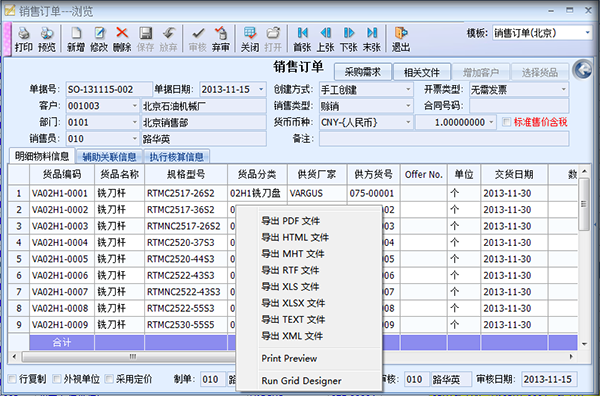Viewport: 600px width, 396px height.
Task: Enable the 行复制 checkbox
Action: 12,379
